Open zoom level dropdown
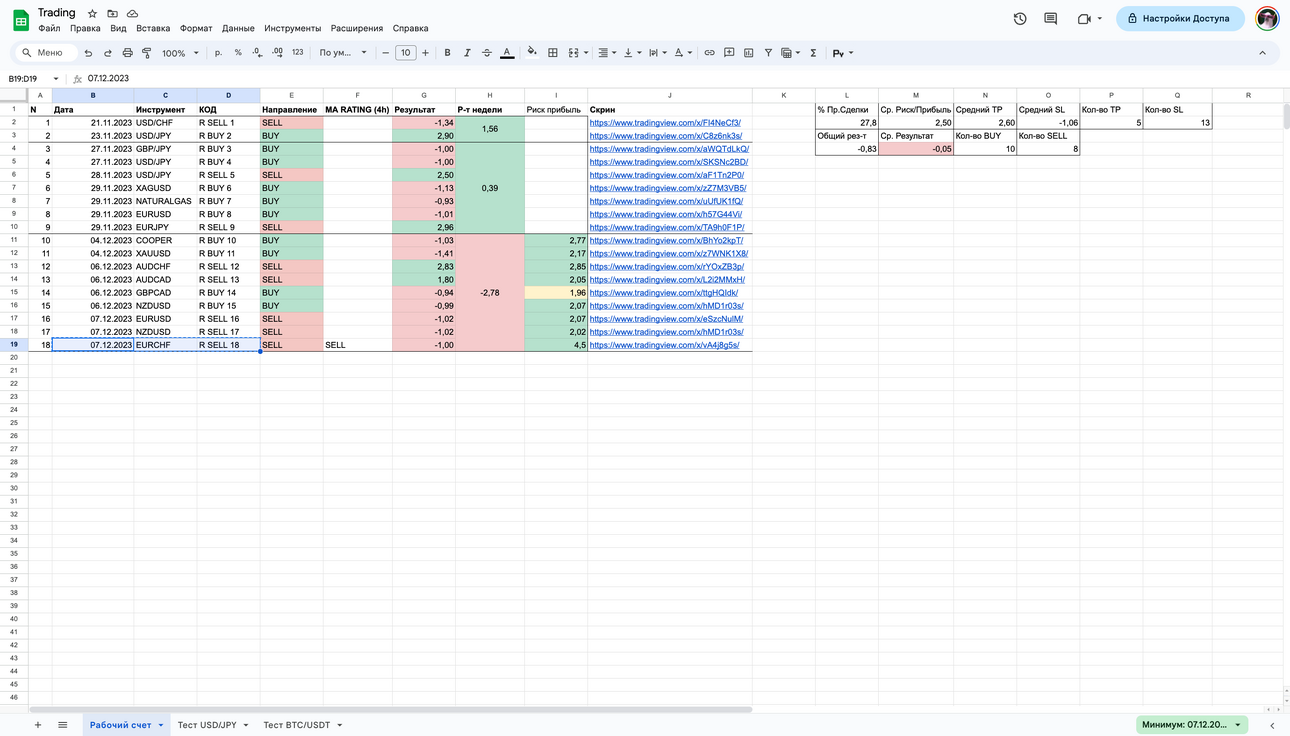Viewport: 1290px width, 736px height. [181, 53]
